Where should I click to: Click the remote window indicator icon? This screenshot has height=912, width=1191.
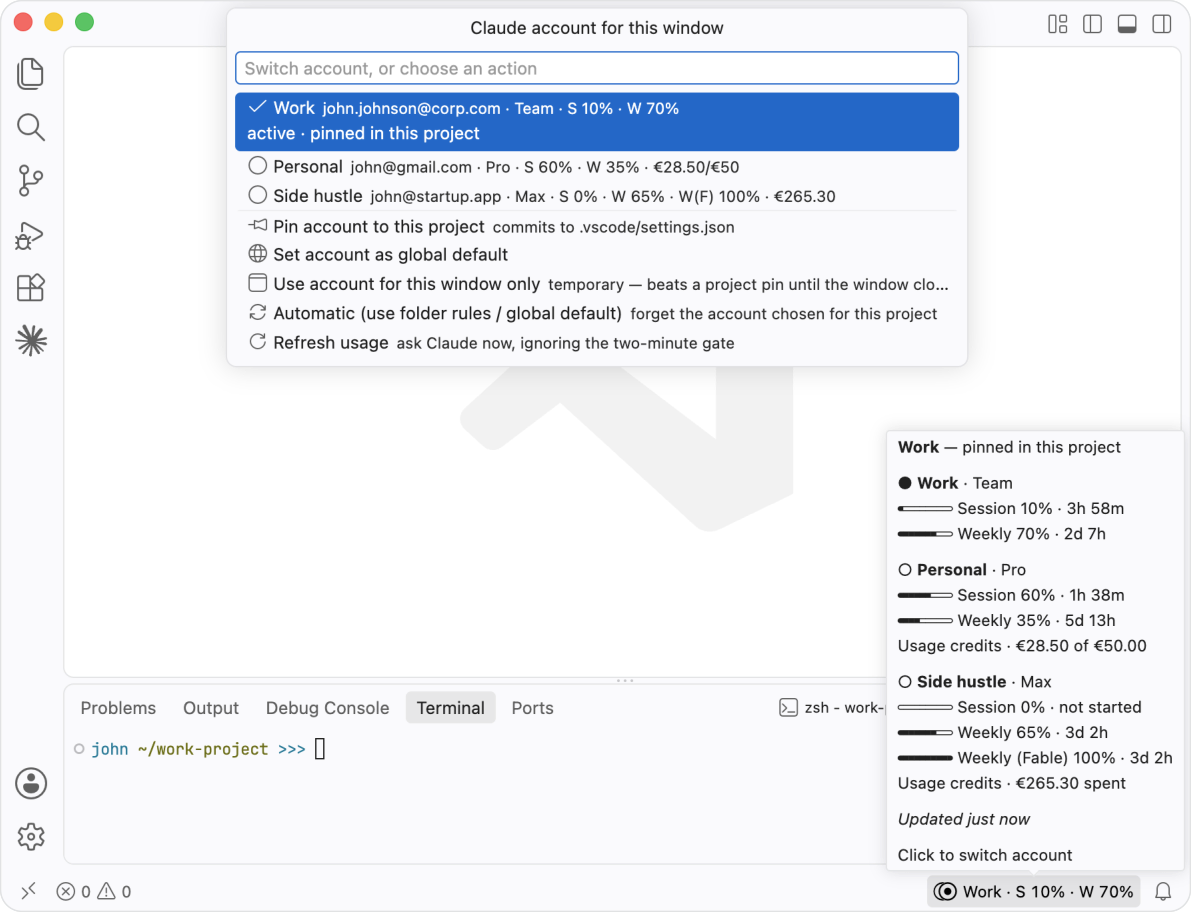click(x=29, y=891)
